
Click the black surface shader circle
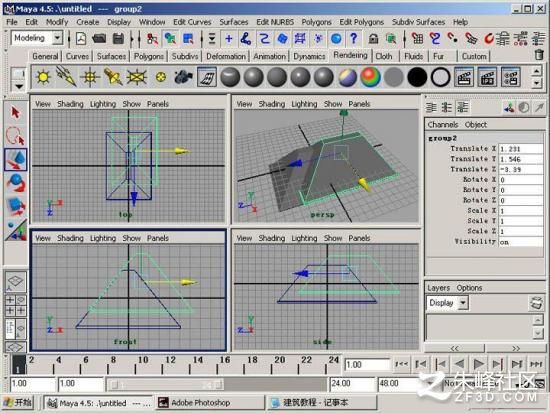[x=417, y=77]
